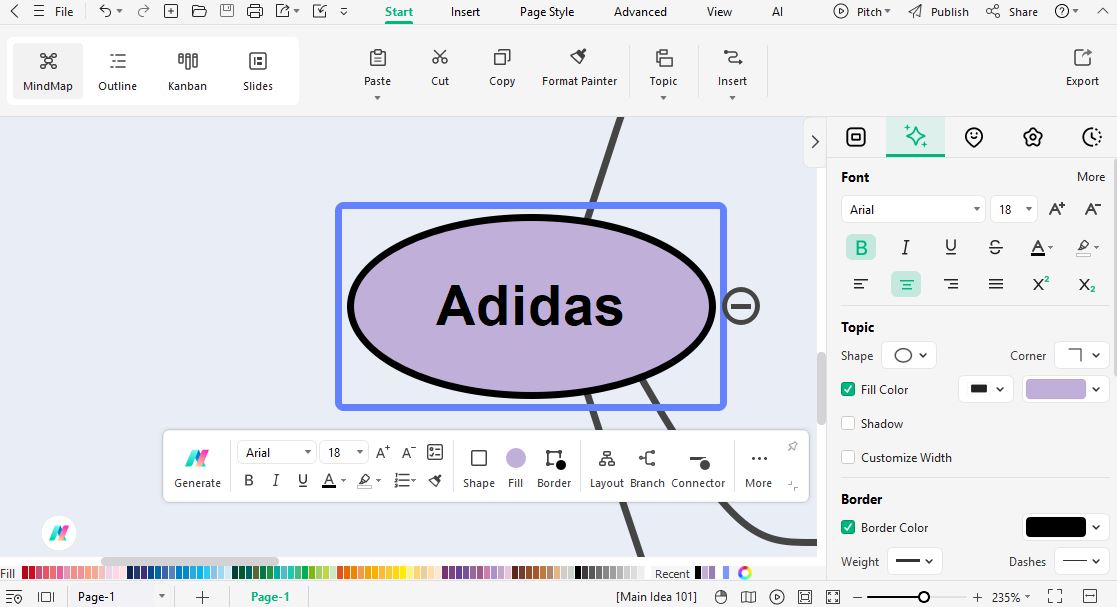Apply subscript in Font panel
This screenshot has height=607, width=1117.
[1086, 284]
